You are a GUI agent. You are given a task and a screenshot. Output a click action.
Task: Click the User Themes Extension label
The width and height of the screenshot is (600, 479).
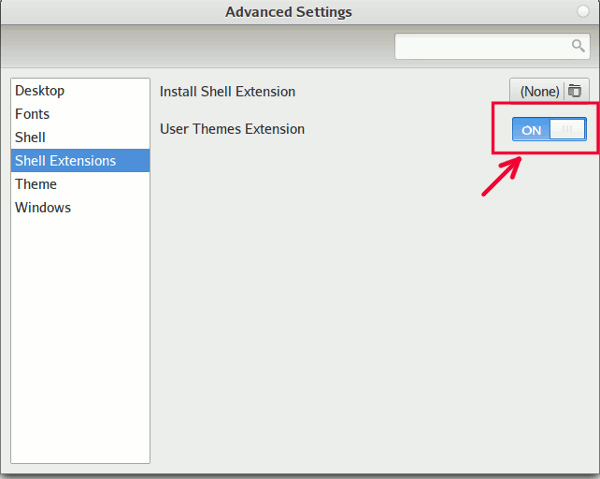[x=232, y=129]
